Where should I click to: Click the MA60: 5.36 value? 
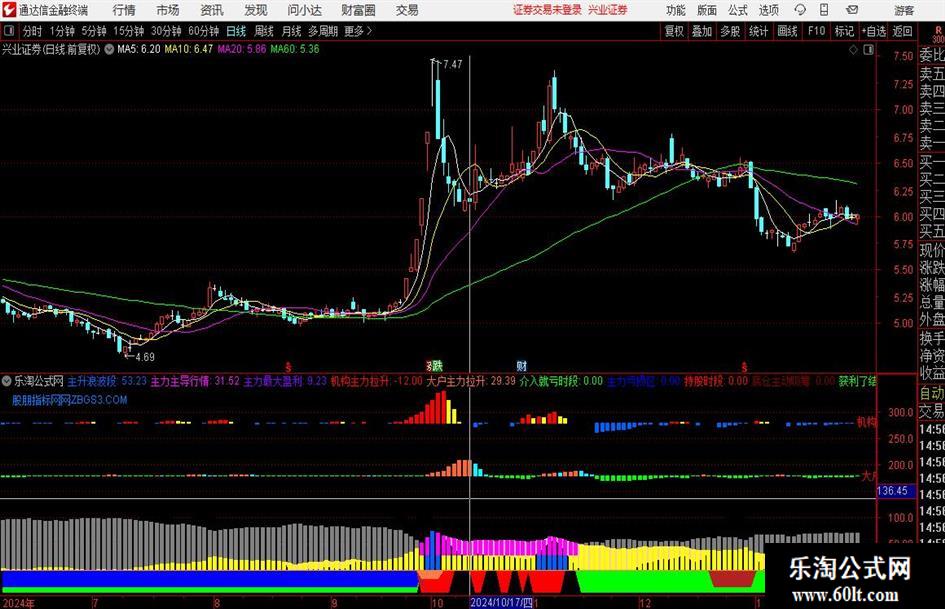point(295,49)
